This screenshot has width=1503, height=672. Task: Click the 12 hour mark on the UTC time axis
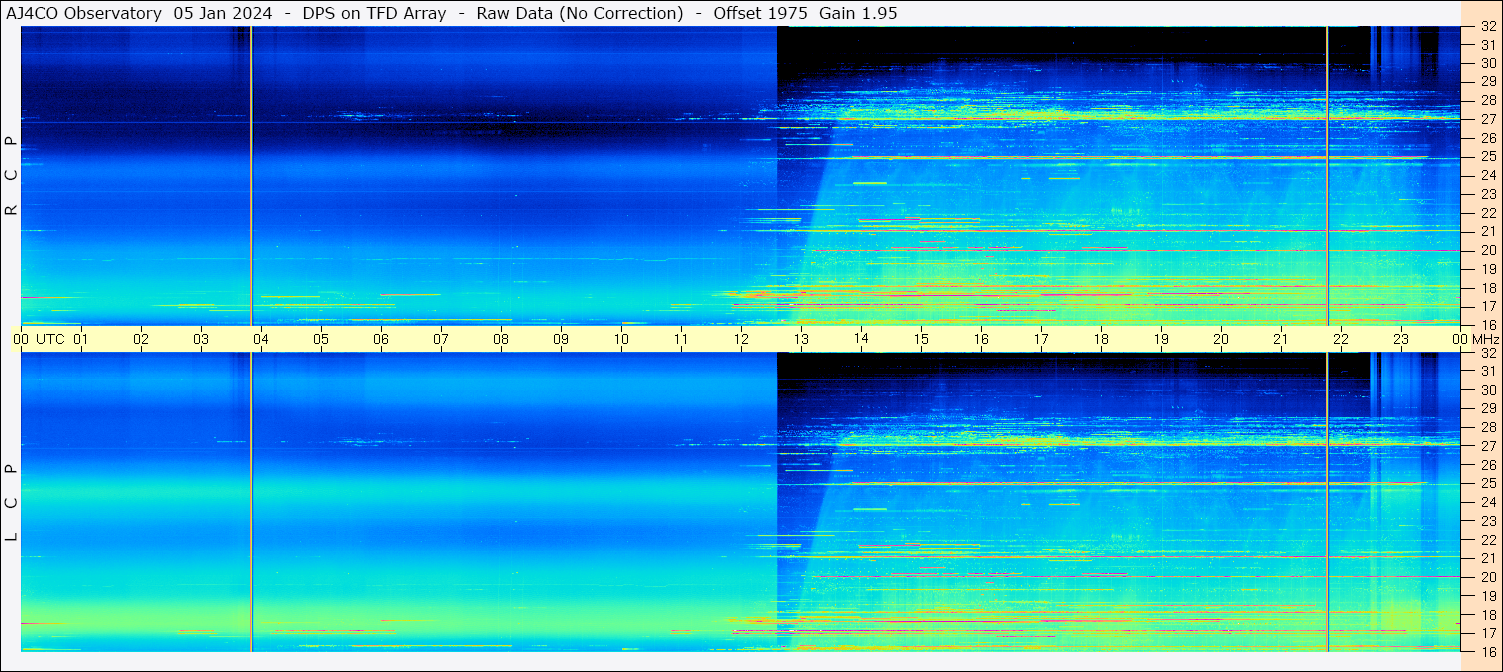click(741, 339)
